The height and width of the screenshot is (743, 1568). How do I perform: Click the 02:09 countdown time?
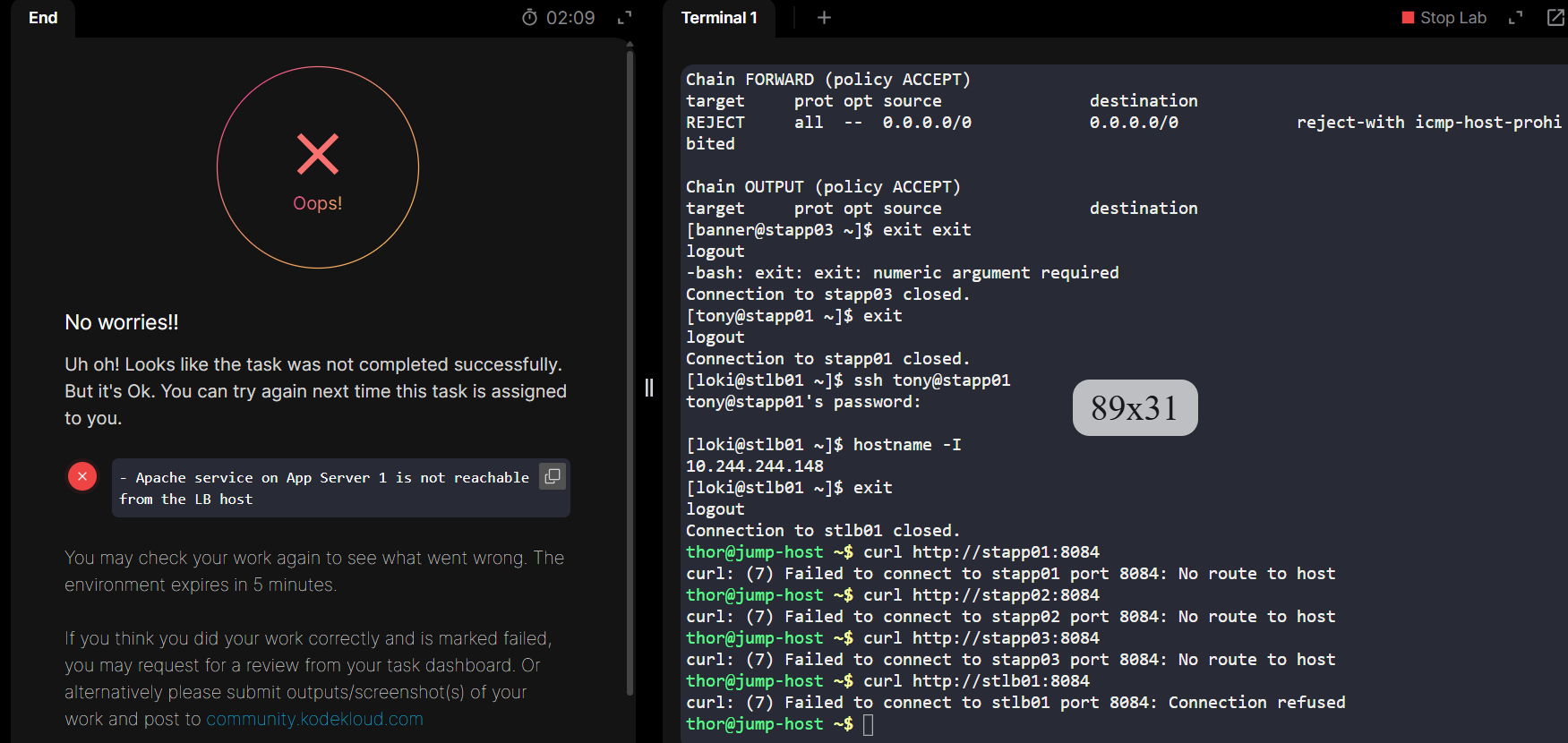[570, 18]
